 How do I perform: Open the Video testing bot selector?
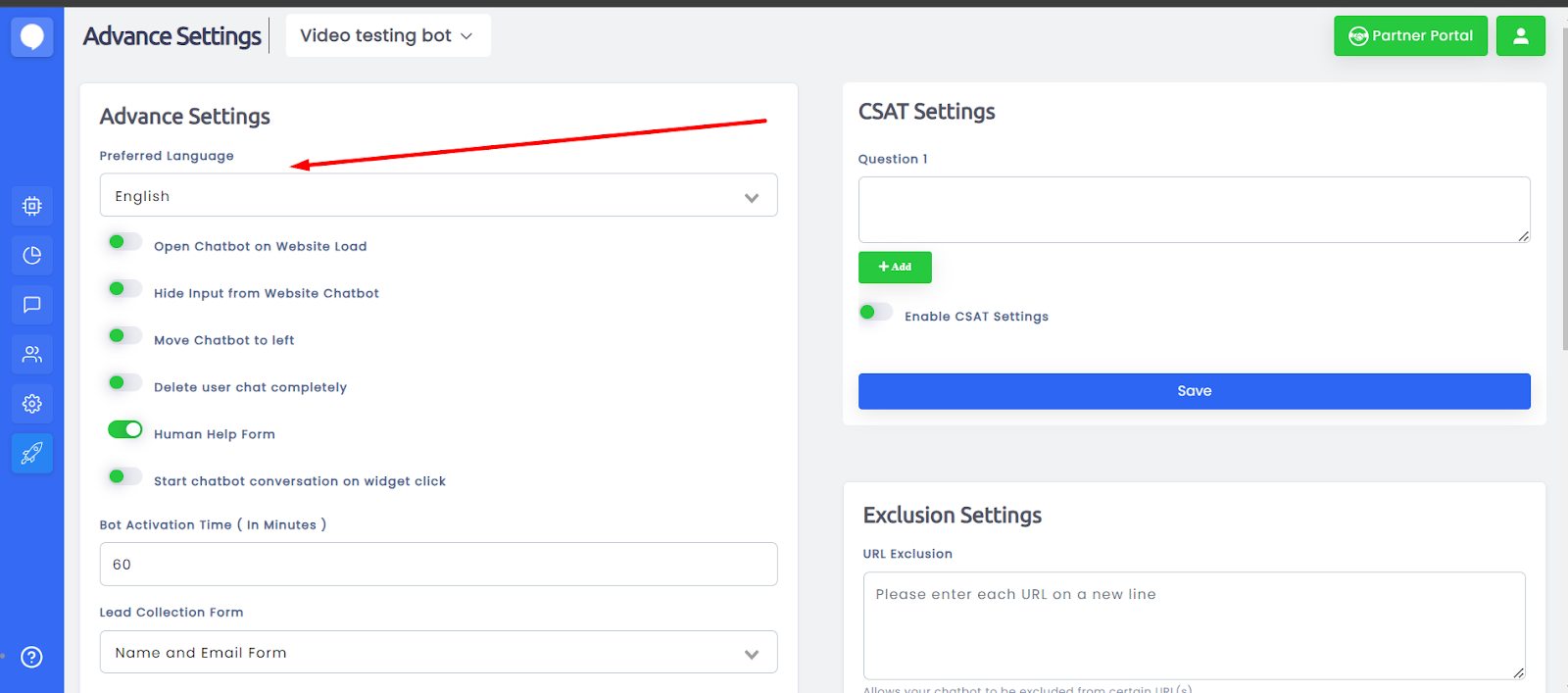point(387,36)
